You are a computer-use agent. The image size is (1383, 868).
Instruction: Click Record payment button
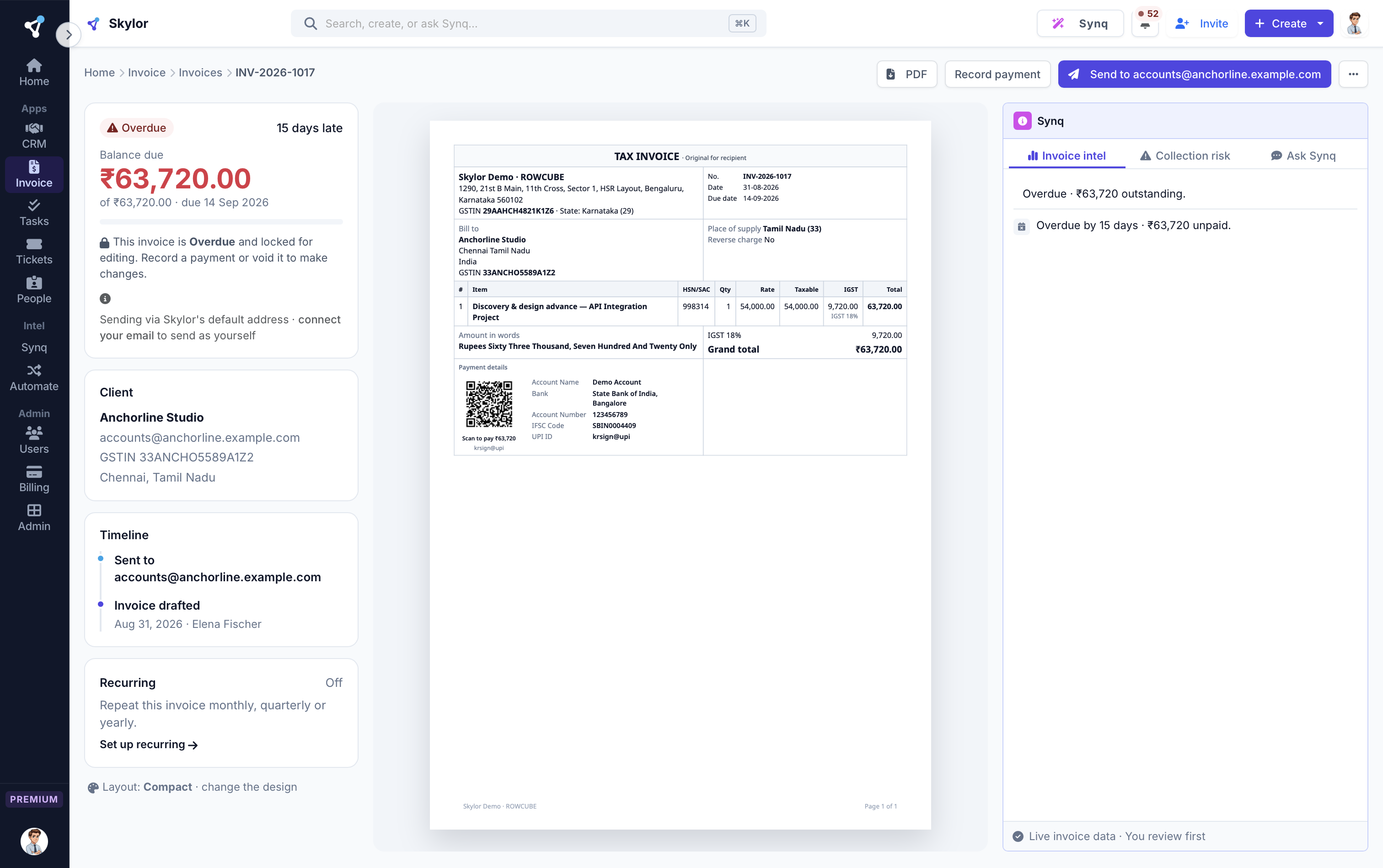997,74
